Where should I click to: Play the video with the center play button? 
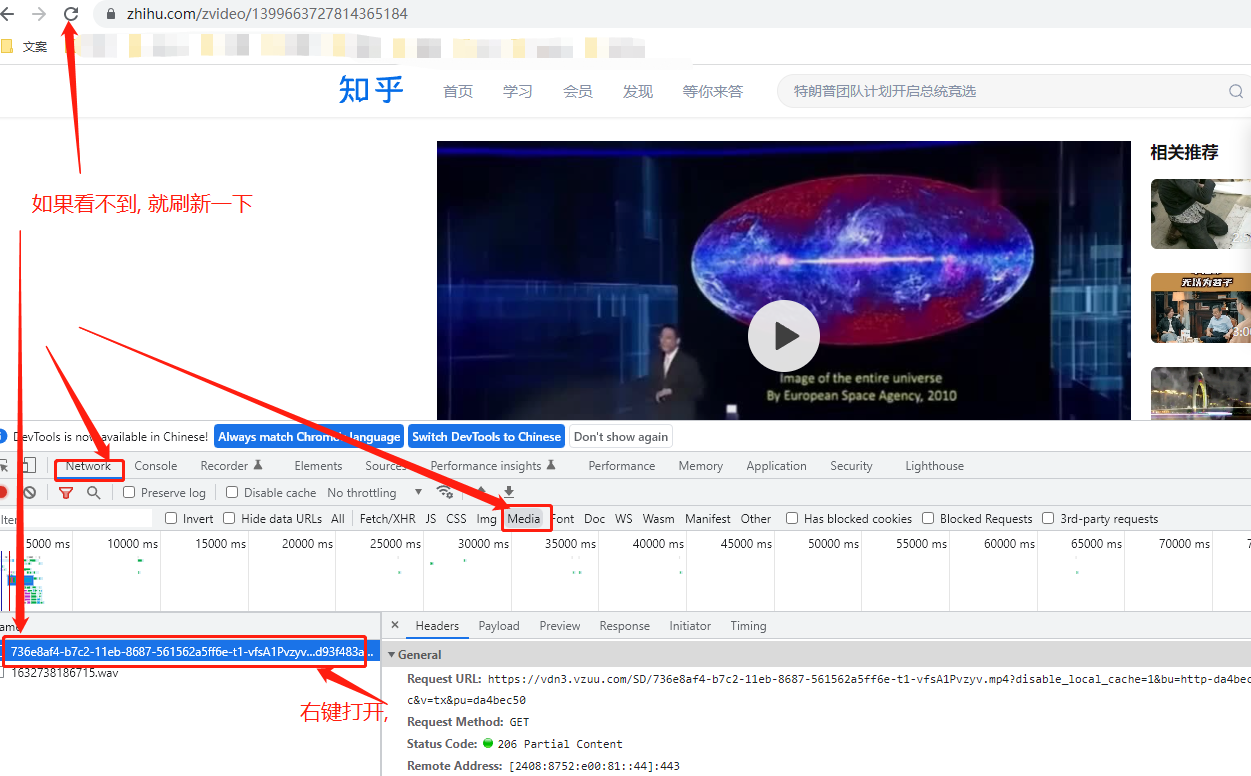[x=784, y=336]
